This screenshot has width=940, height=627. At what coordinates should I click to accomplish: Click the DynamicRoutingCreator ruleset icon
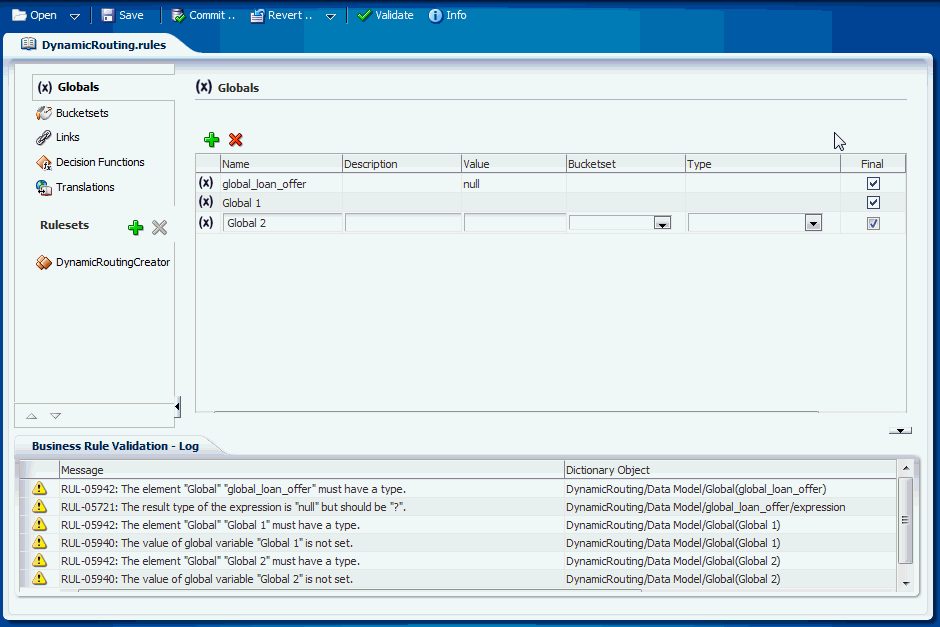[x=44, y=262]
